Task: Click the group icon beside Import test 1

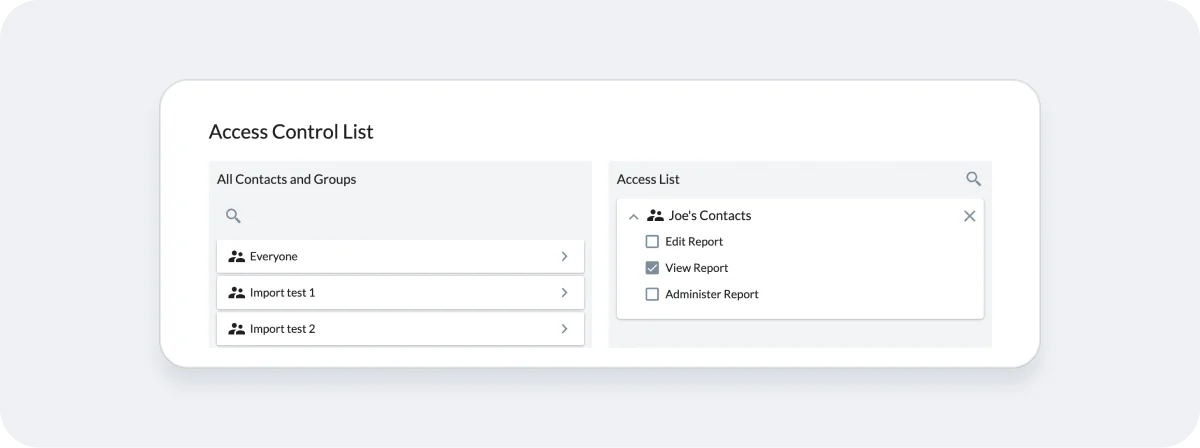Action: tap(237, 293)
